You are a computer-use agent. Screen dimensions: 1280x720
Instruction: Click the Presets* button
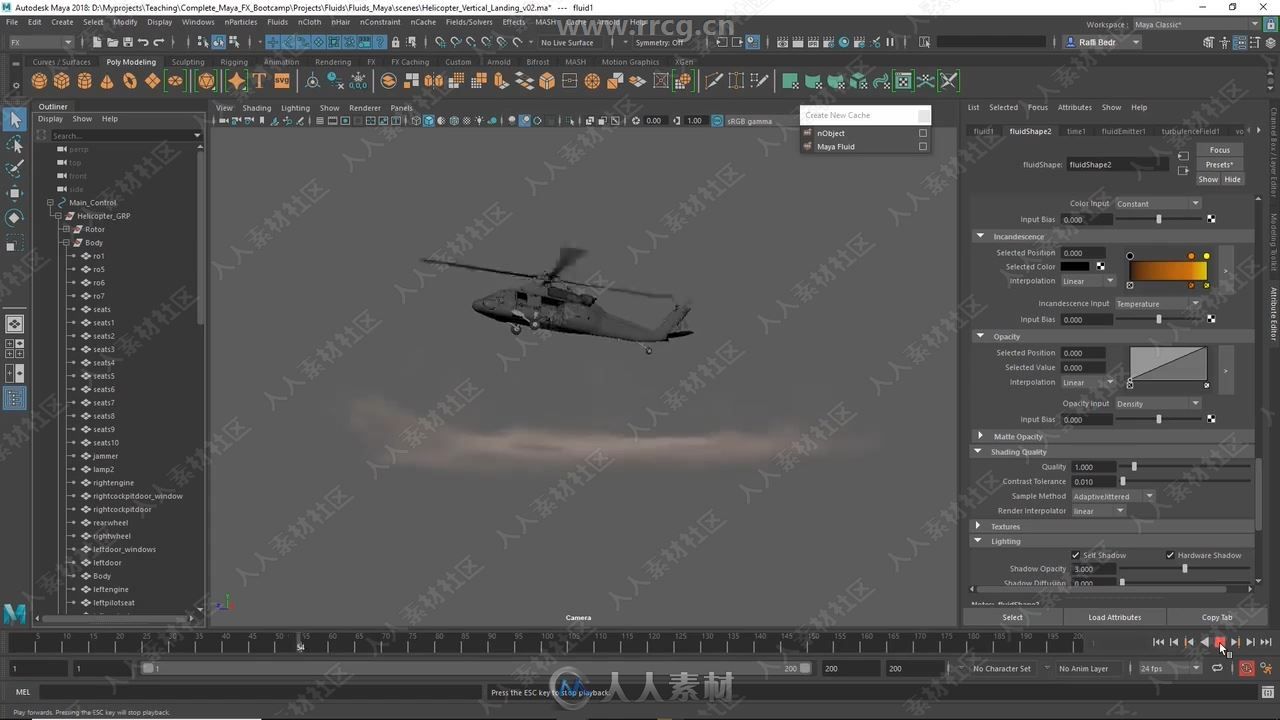[1220, 164]
